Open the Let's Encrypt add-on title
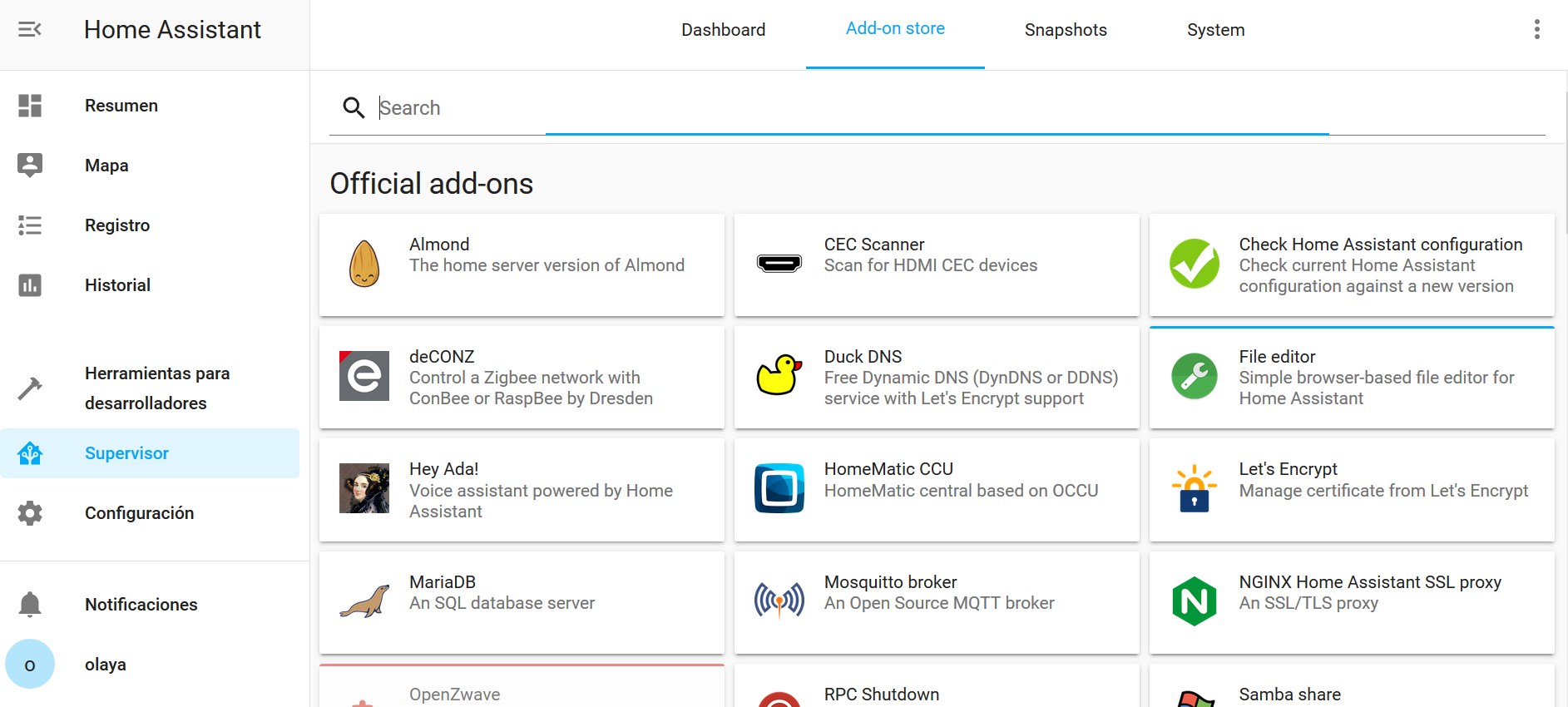Screen dimensions: 1568x707 click(1289, 469)
